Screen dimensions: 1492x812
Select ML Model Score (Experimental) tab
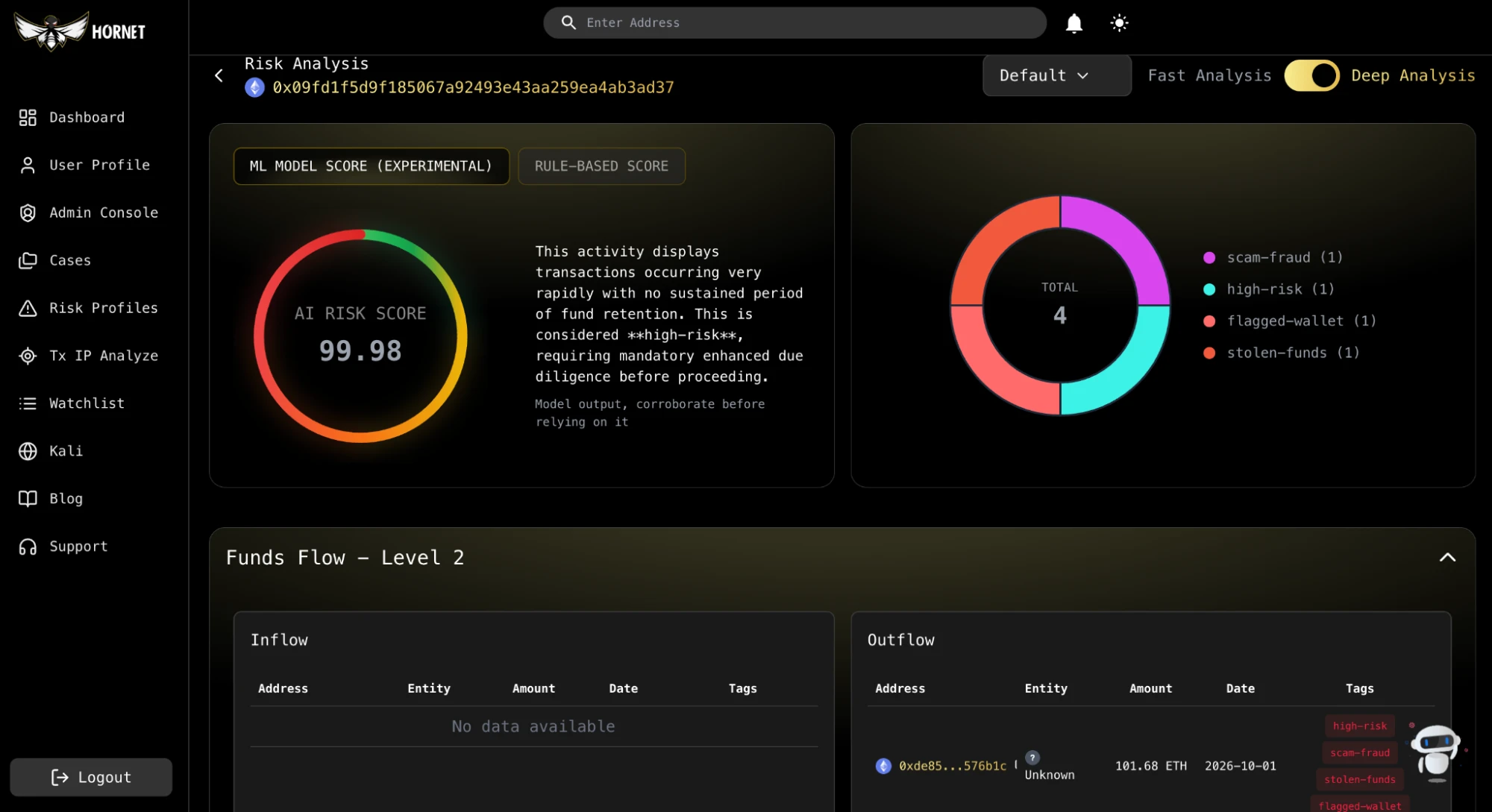(x=371, y=166)
